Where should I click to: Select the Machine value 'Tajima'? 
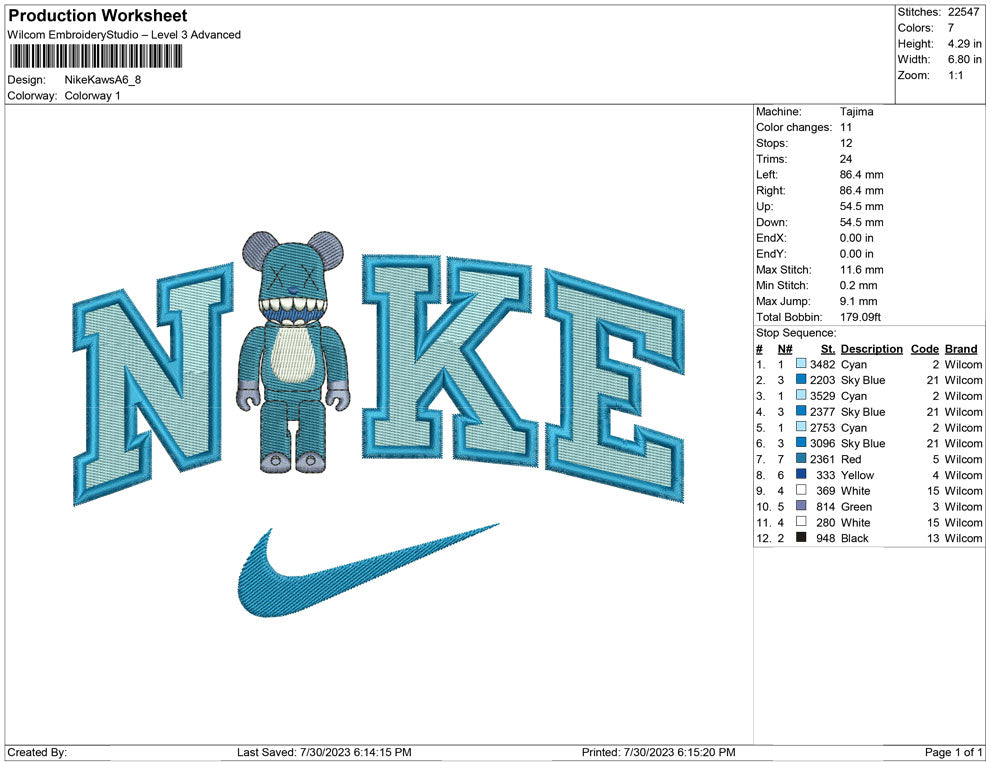857,112
